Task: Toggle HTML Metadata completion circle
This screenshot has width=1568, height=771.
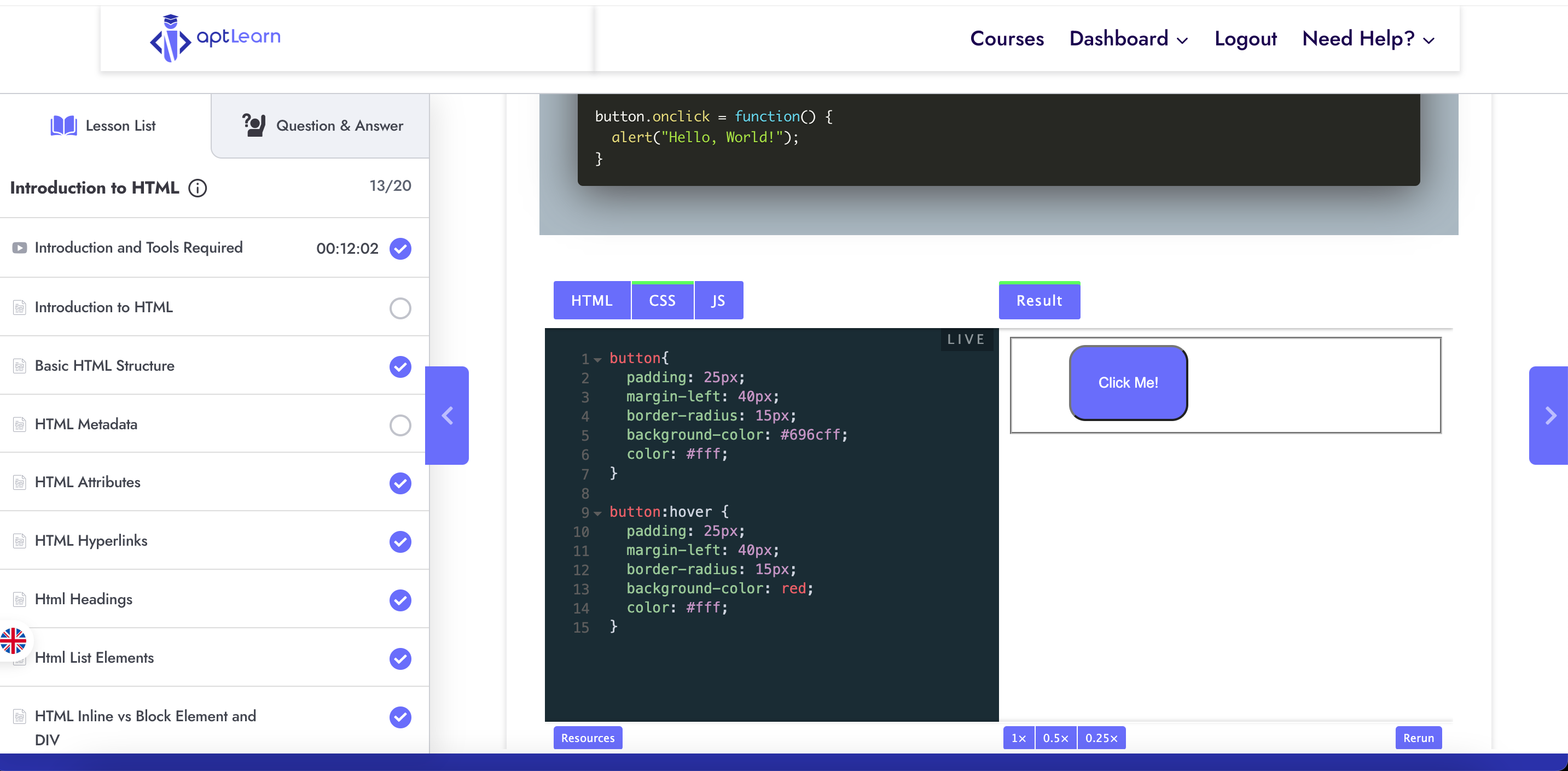Action: [400, 425]
